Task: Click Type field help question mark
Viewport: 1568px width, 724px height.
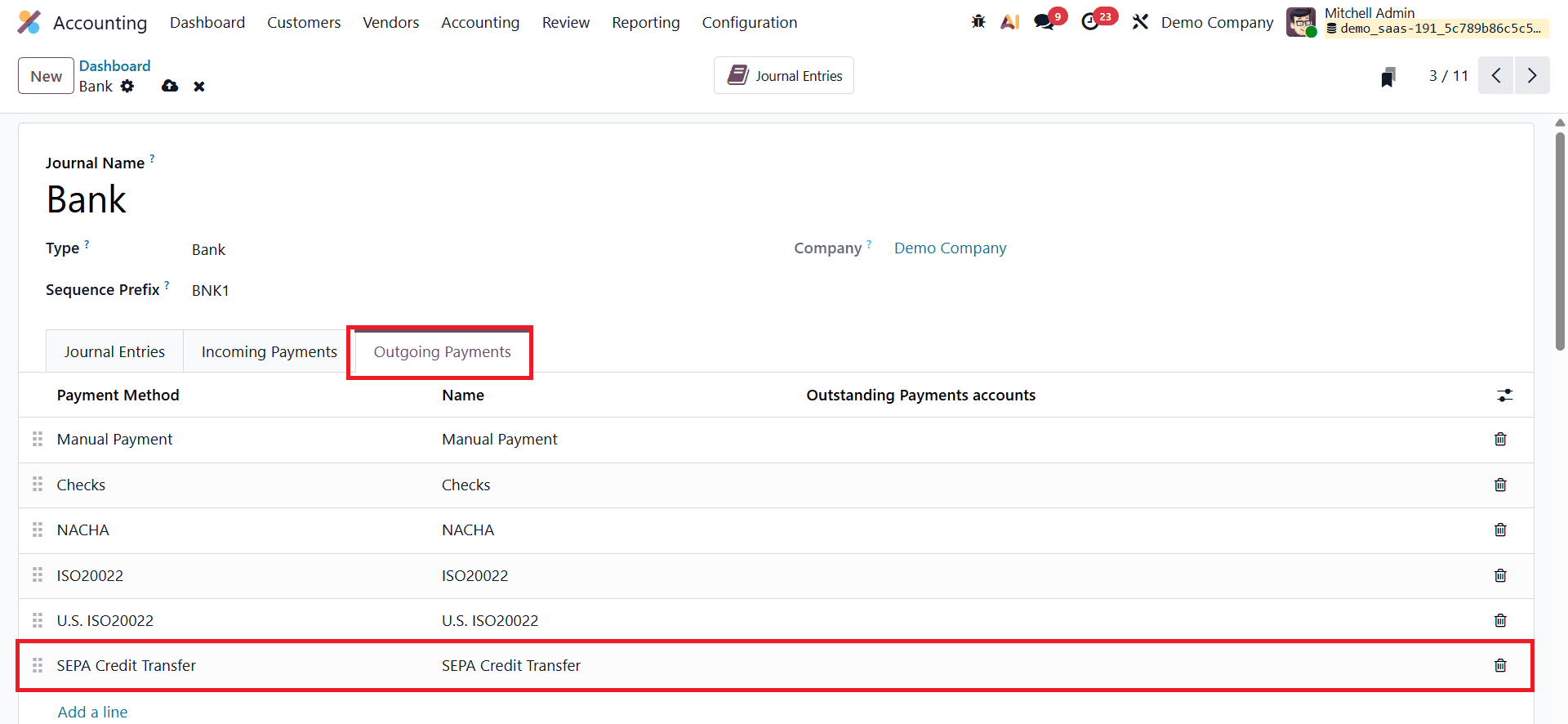Action: tap(87, 244)
